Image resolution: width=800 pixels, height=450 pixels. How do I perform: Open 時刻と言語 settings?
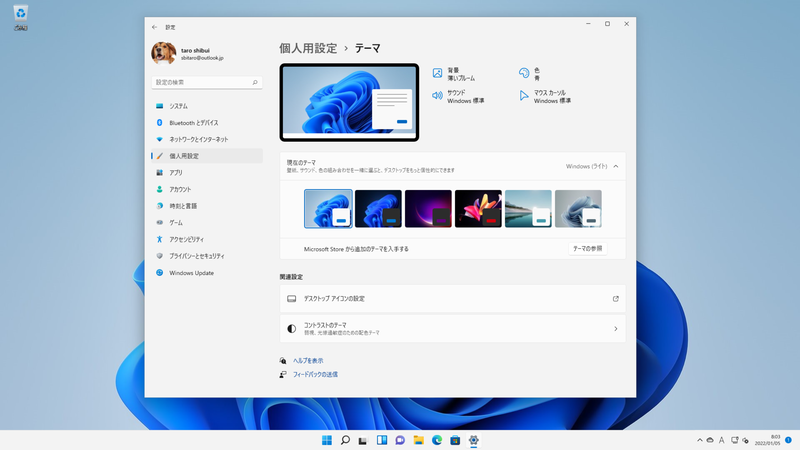(207, 206)
